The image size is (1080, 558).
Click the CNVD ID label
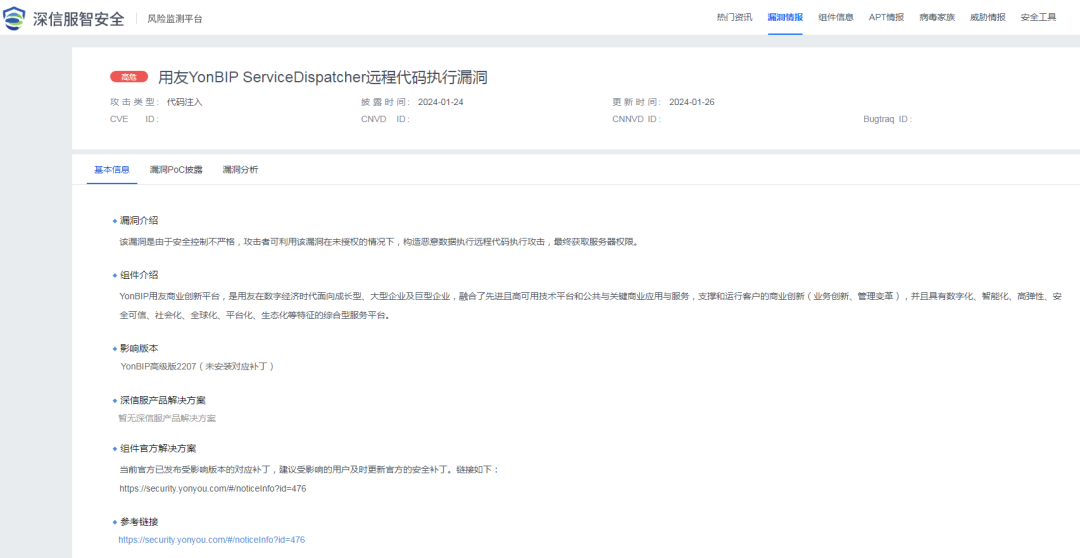[385, 119]
